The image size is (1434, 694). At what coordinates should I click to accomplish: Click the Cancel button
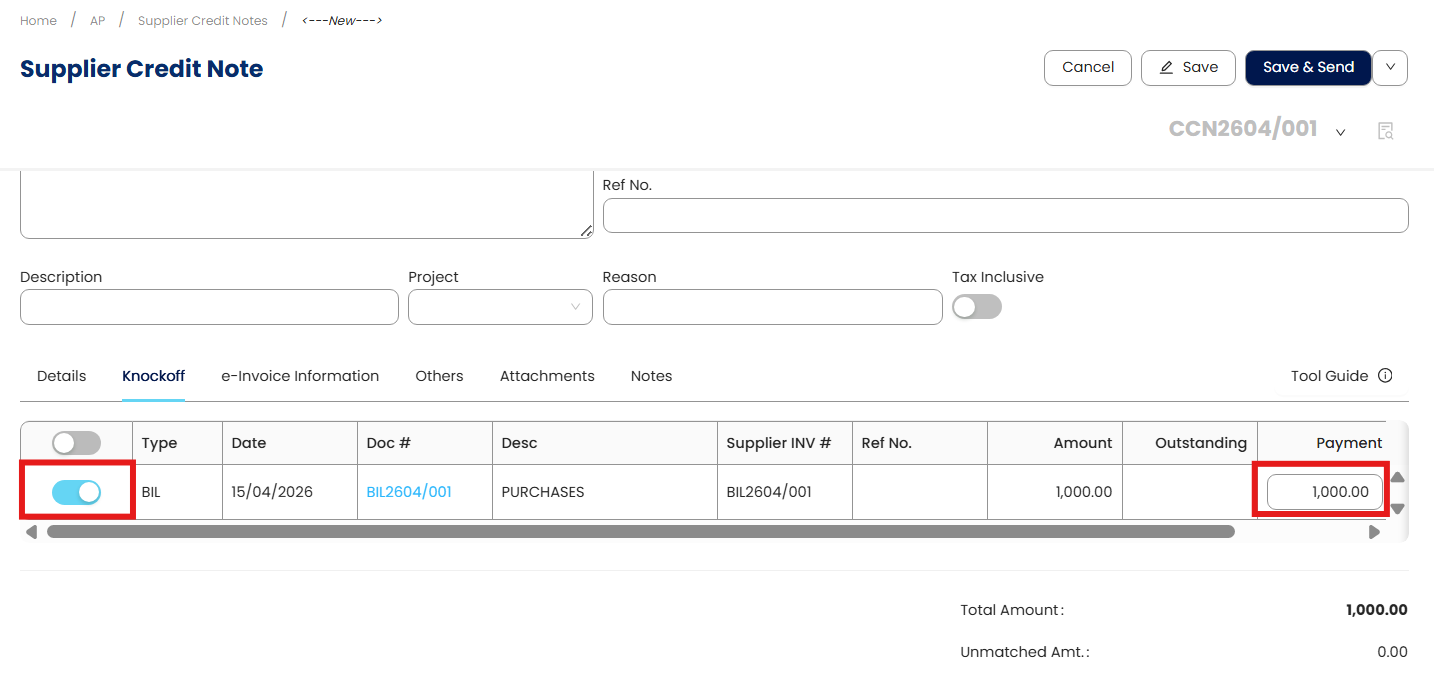1087,68
